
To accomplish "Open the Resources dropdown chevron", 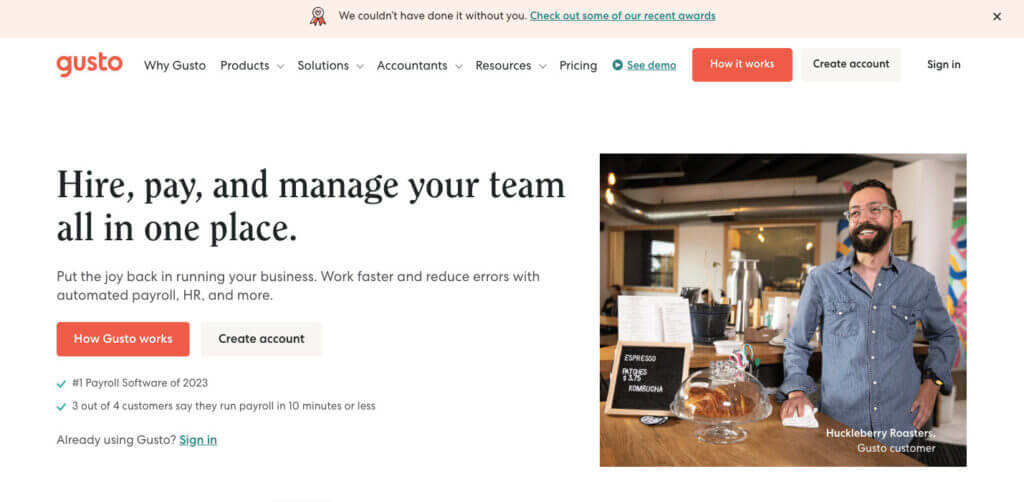I will pos(542,66).
